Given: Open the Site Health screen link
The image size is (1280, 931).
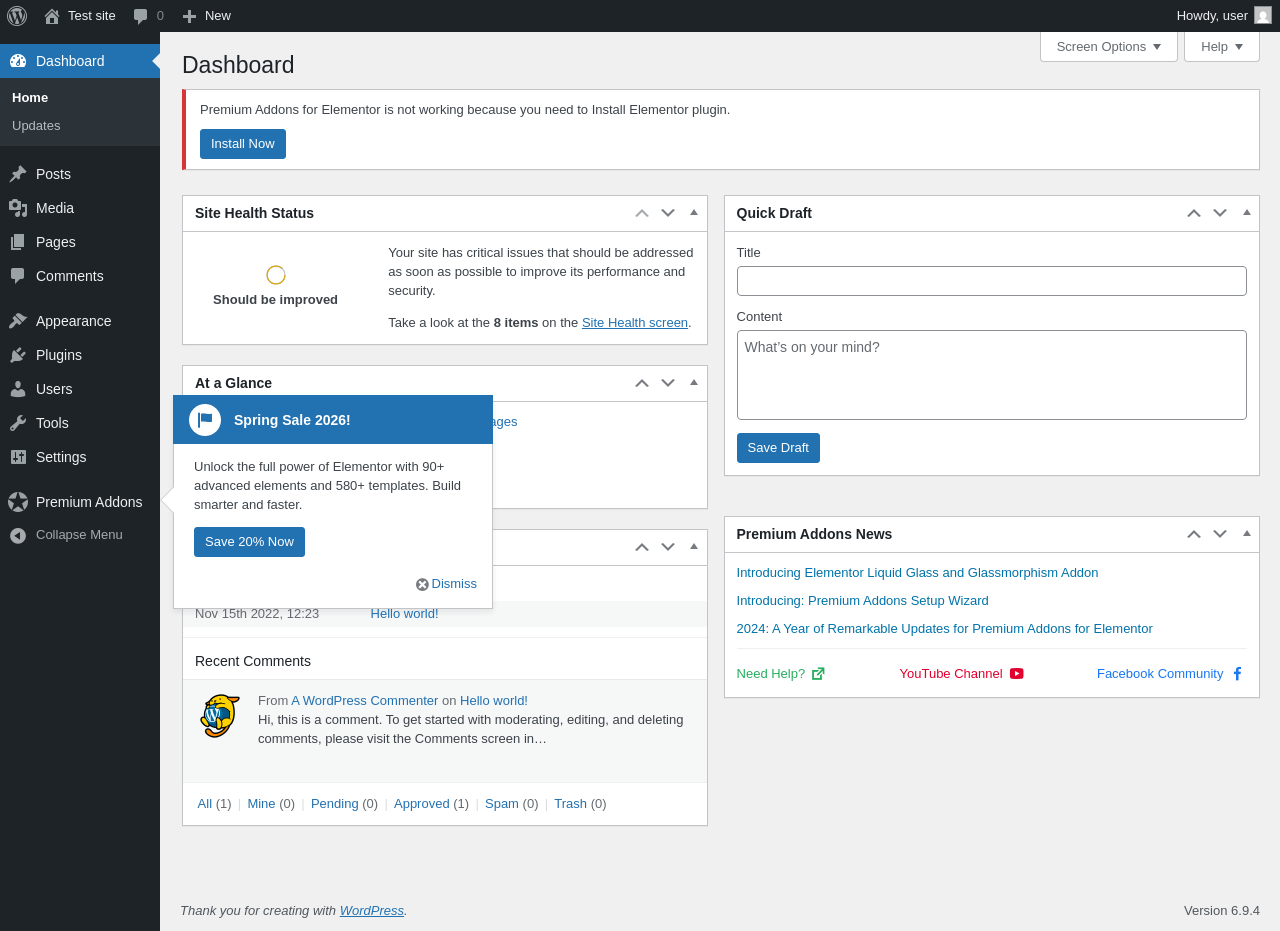Looking at the screenshot, I should click(635, 323).
